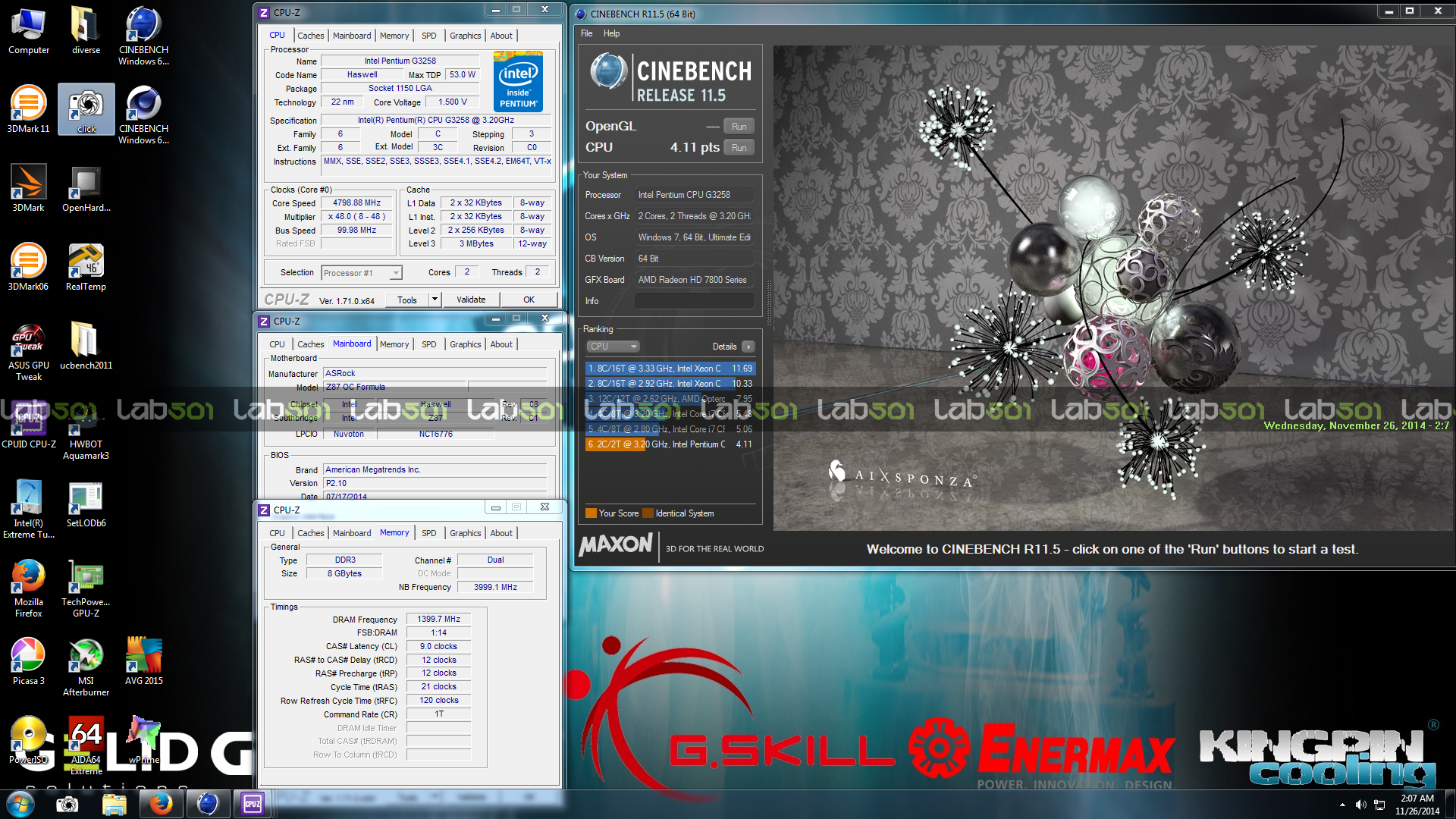The image size is (1456, 819).
Task: Open Windows Explorer taskbar button
Action: pos(114,804)
